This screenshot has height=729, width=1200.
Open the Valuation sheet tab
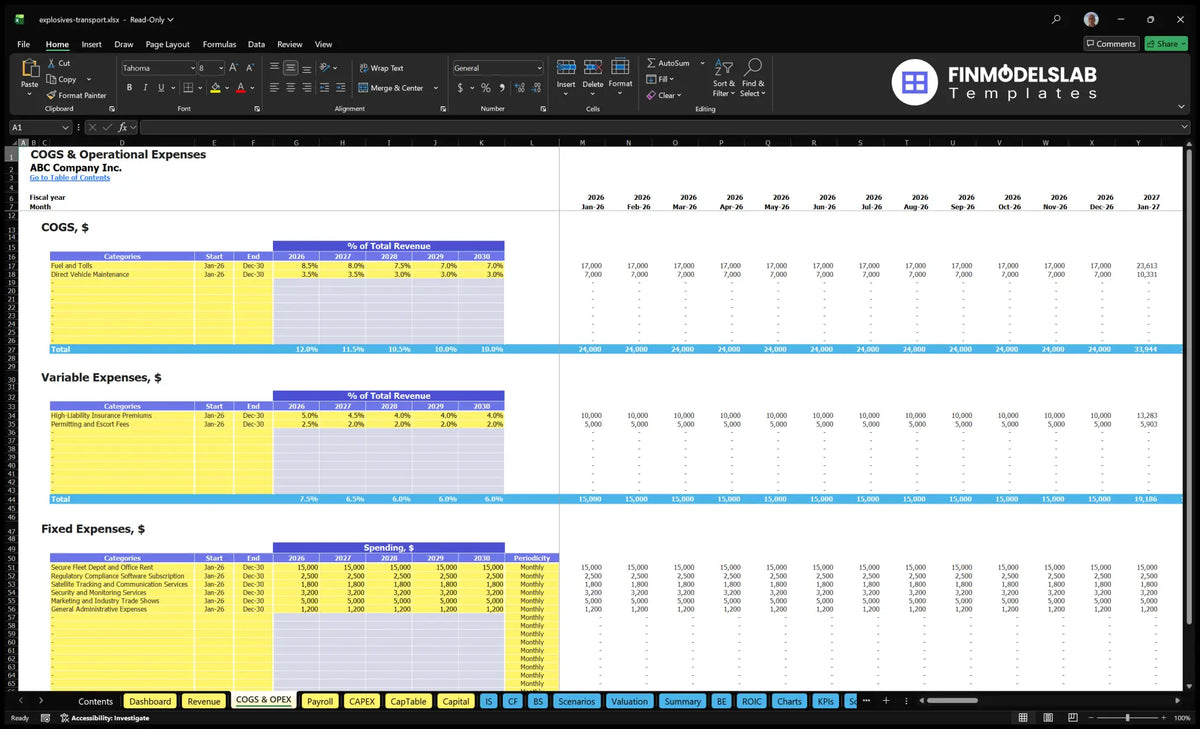click(x=629, y=701)
